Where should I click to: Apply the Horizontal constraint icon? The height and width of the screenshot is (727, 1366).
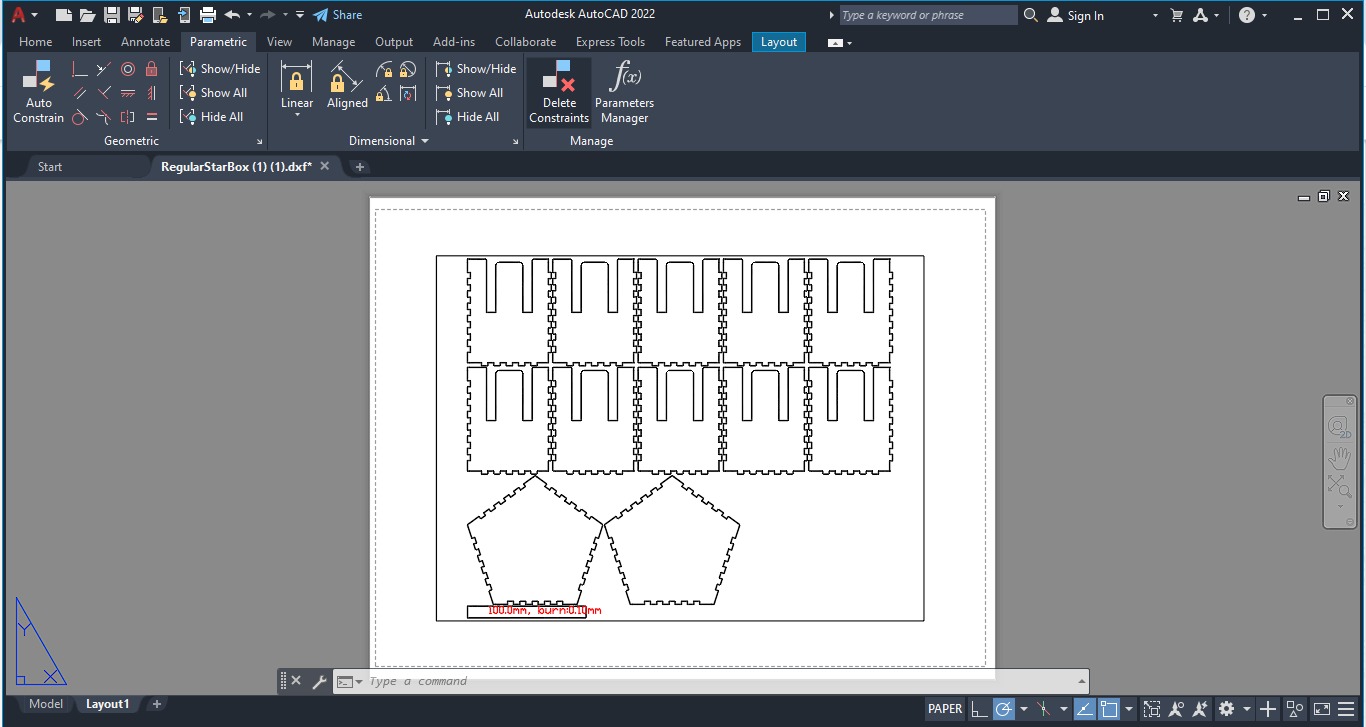tap(128, 93)
